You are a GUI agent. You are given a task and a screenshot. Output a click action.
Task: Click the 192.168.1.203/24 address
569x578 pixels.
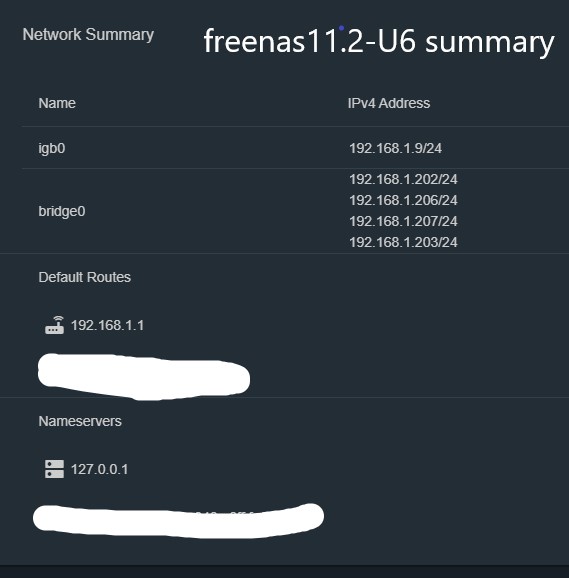403,242
